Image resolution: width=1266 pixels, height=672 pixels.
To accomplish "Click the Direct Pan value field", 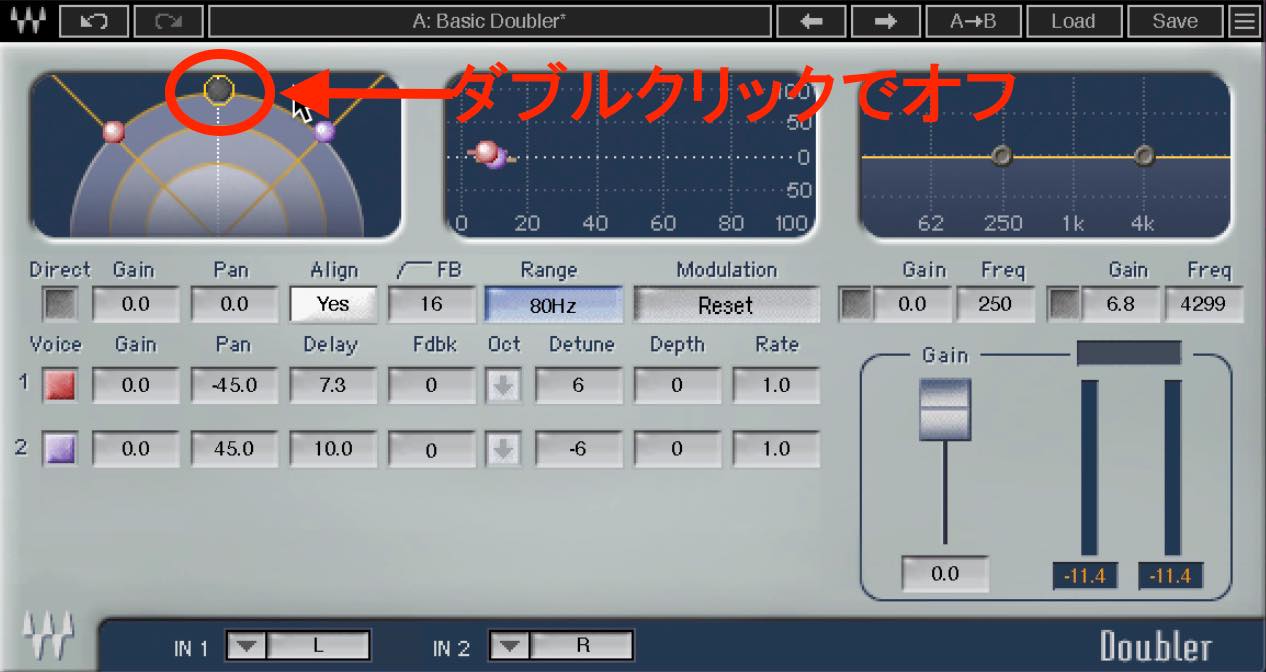I will (234, 304).
